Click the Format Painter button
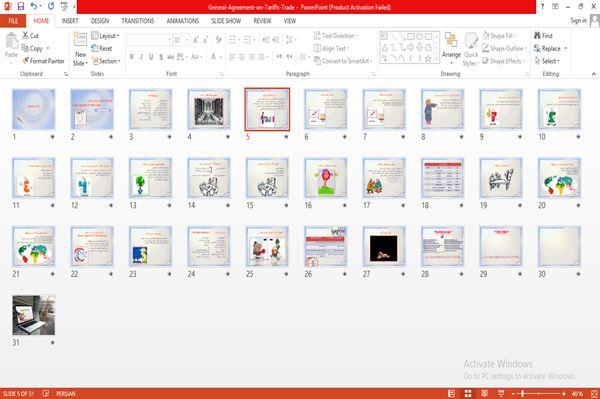 point(43,61)
